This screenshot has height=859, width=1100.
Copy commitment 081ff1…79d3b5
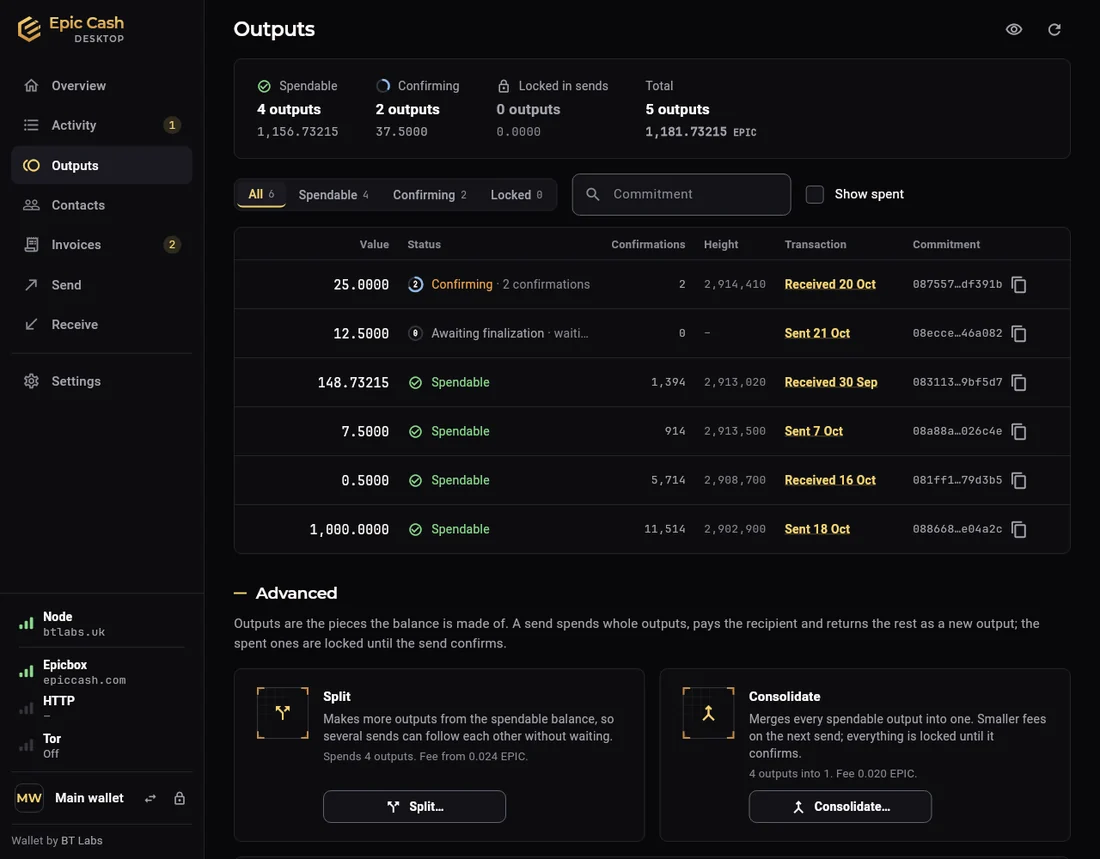[1019, 481]
